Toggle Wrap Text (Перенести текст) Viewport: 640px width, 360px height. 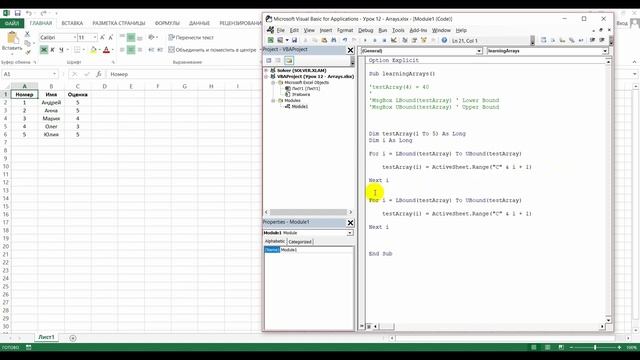tap(191, 37)
